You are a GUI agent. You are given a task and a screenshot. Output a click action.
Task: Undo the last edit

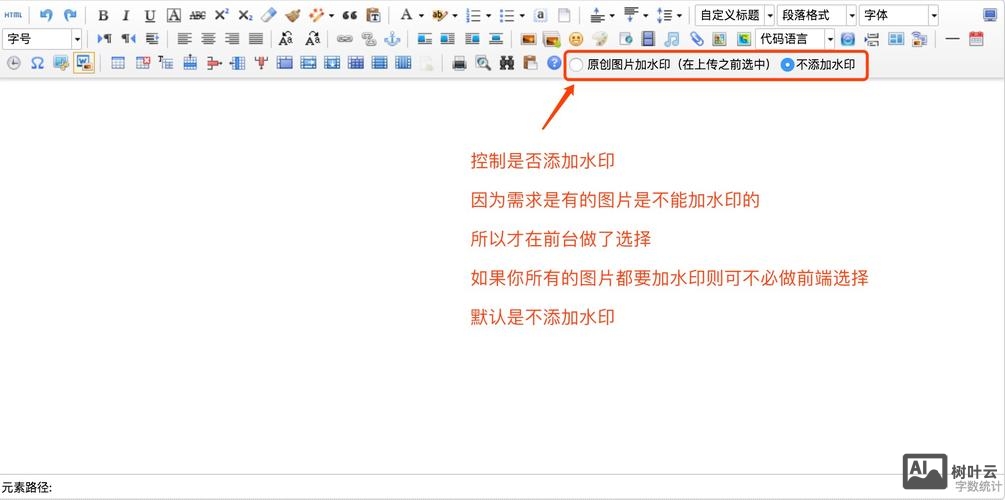pyautogui.click(x=46, y=15)
